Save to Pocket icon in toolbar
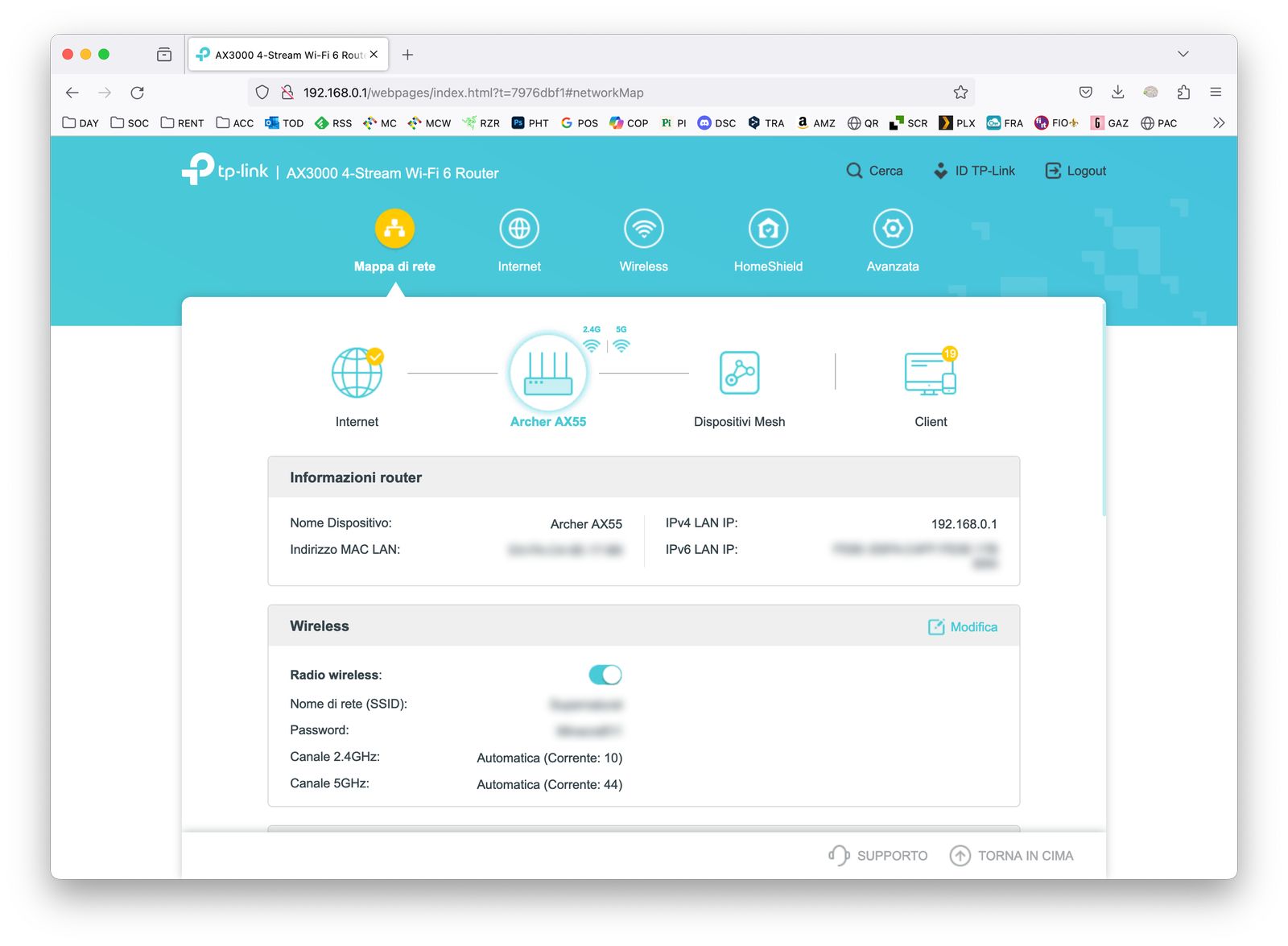Screen dimensions: 1288x946 (1086, 93)
